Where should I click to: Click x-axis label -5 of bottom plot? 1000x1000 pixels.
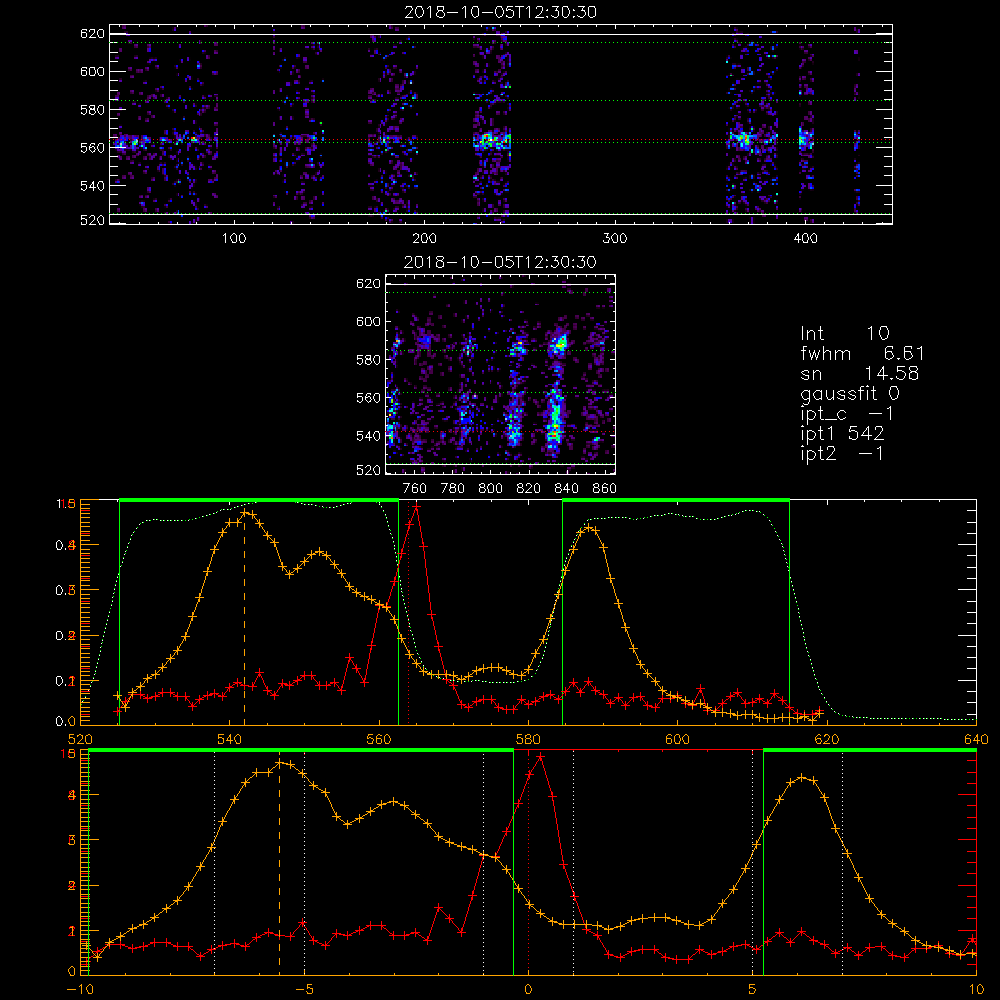click(304, 990)
